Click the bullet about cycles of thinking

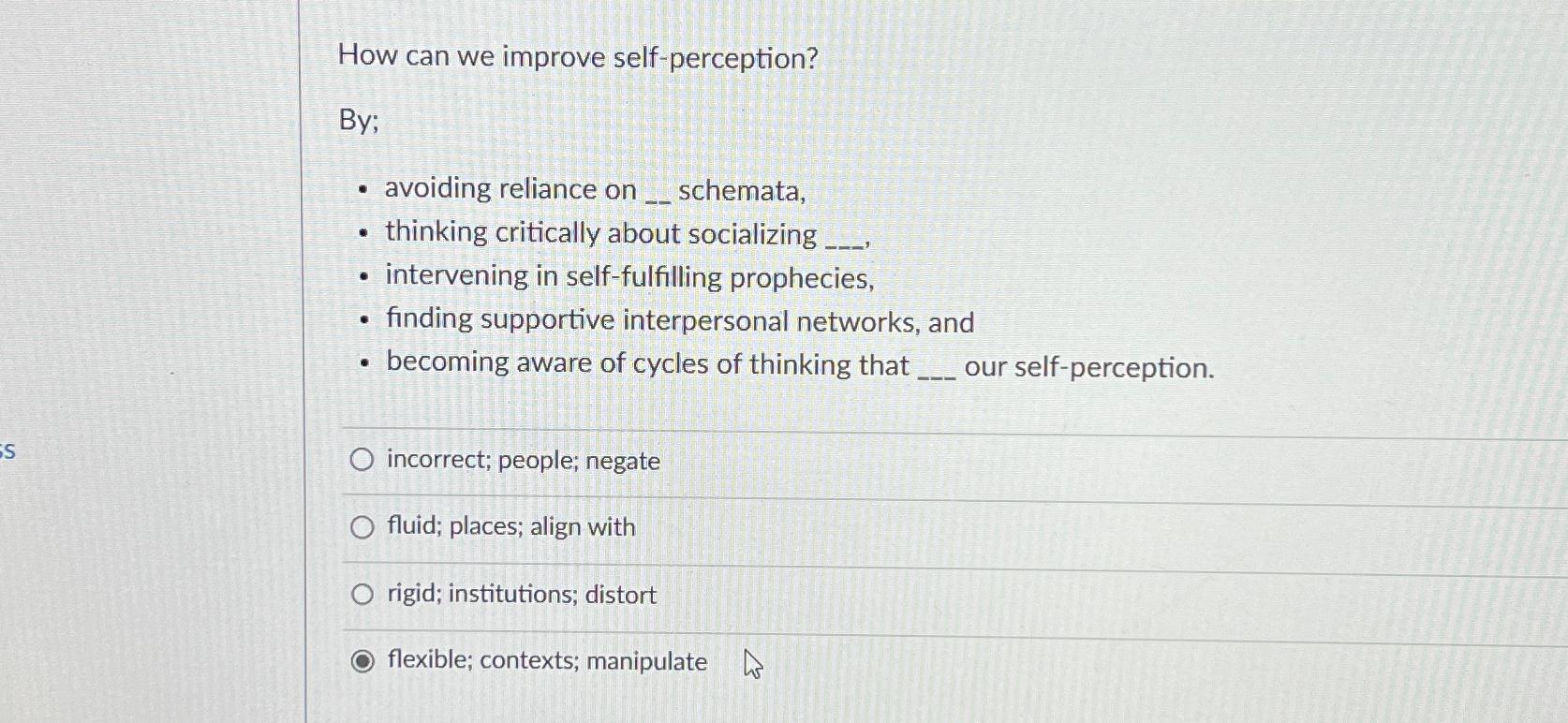point(797,364)
